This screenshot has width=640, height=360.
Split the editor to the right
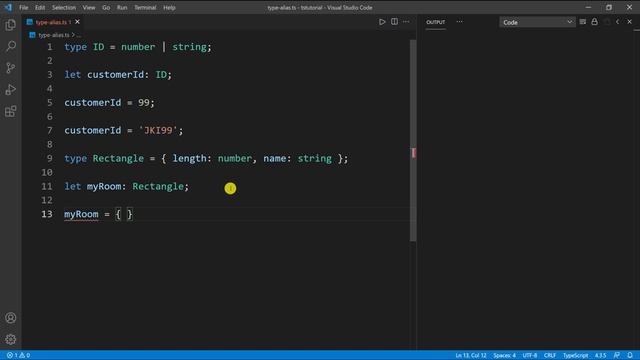pyautogui.click(x=394, y=22)
